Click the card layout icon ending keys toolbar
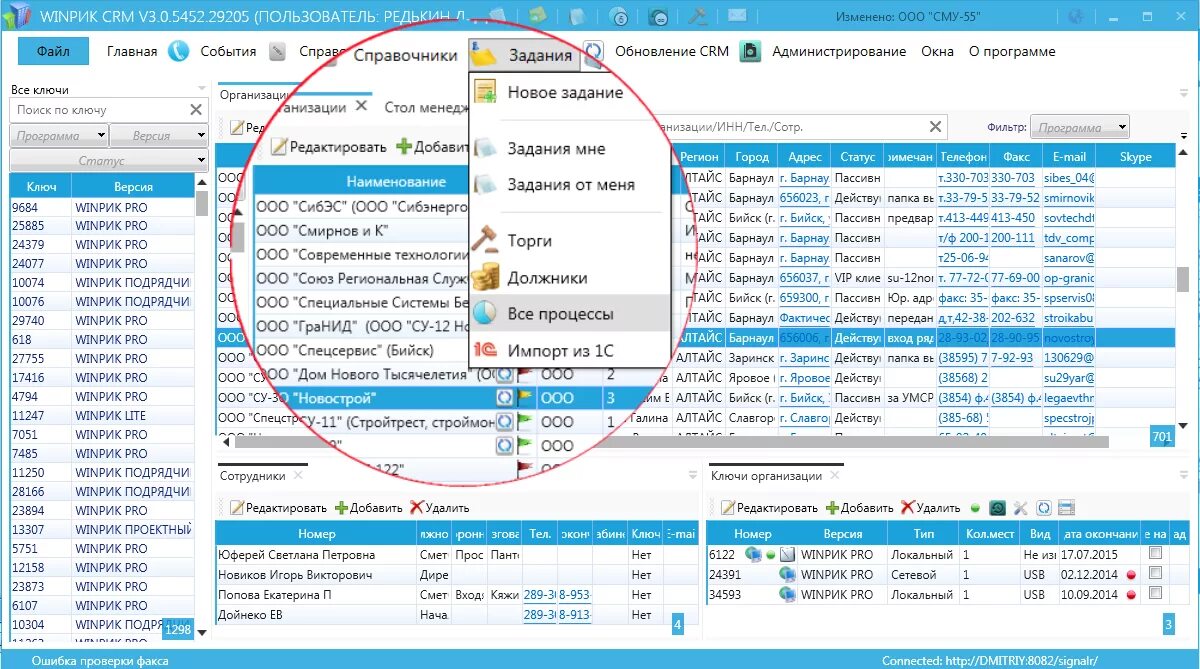Screen dimensions: 1200x669 pyautogui.click(x=1066, y=508)
